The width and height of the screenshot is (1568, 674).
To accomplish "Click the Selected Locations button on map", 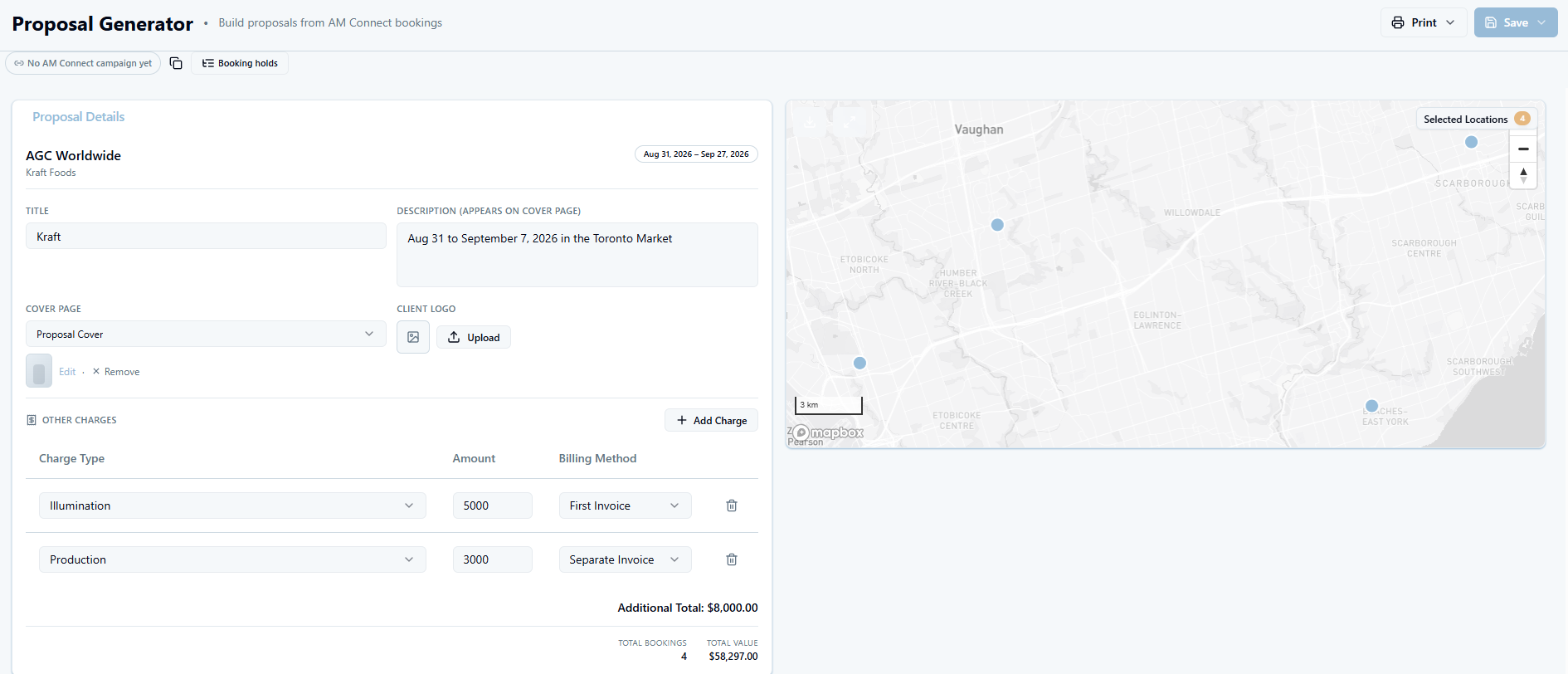I will (1477, 119).
